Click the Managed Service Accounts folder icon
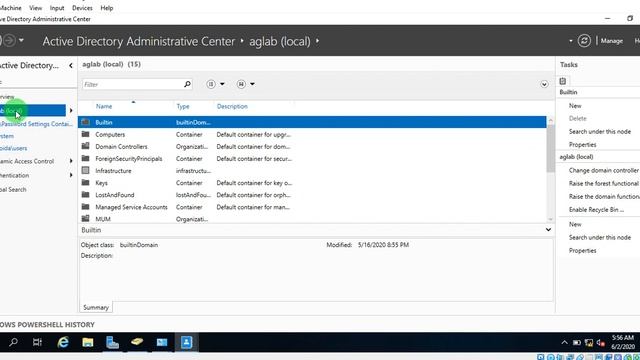The width and height of the screenshot is (640, 360). [x=85, y=207]
